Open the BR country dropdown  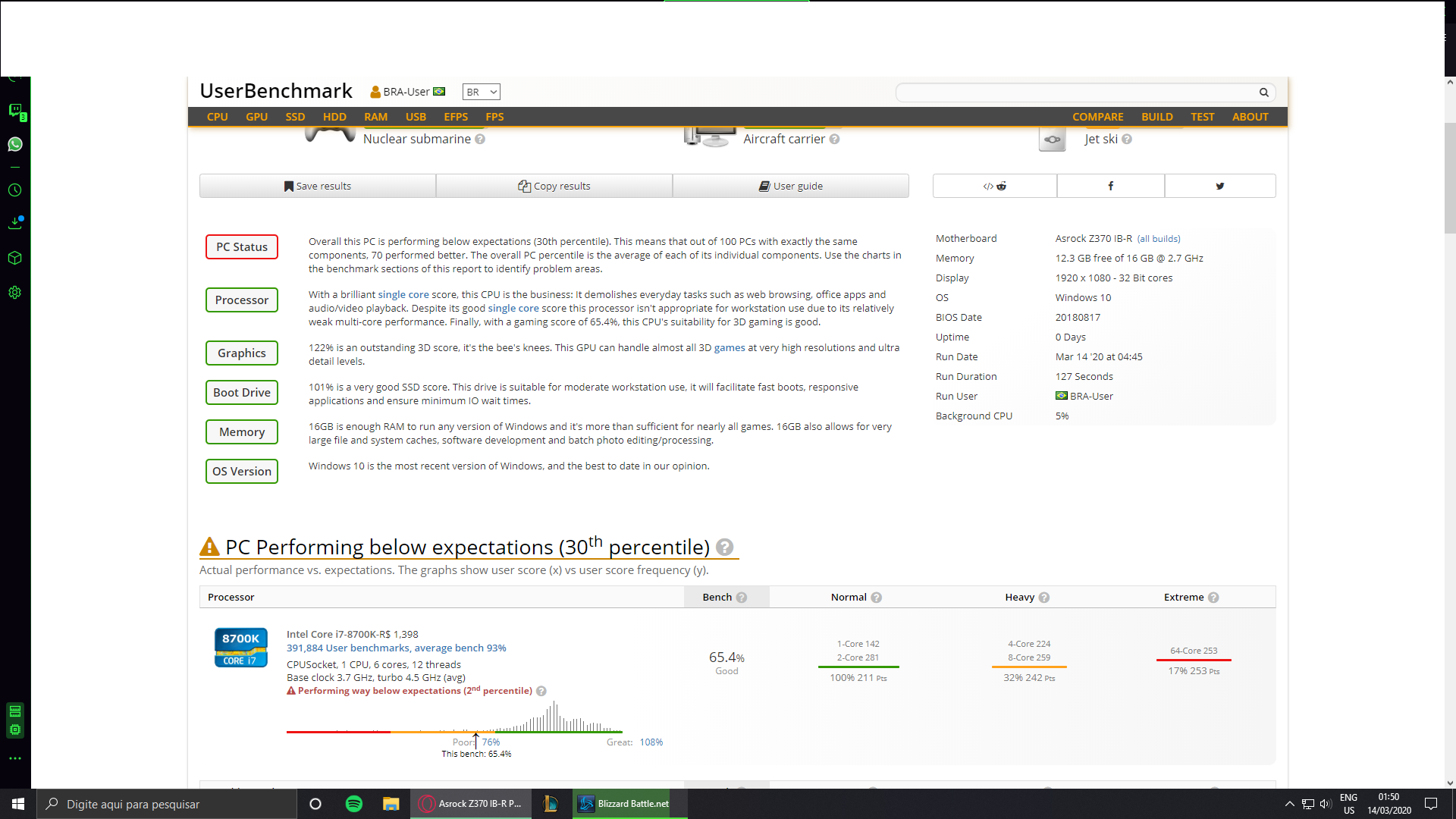[481, 92]
